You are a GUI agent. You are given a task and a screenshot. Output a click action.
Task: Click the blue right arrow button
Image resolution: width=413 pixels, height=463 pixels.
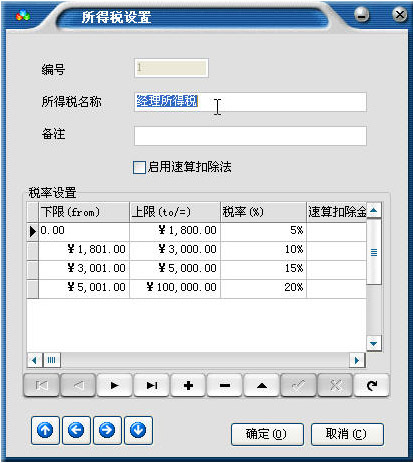point(107,430)
